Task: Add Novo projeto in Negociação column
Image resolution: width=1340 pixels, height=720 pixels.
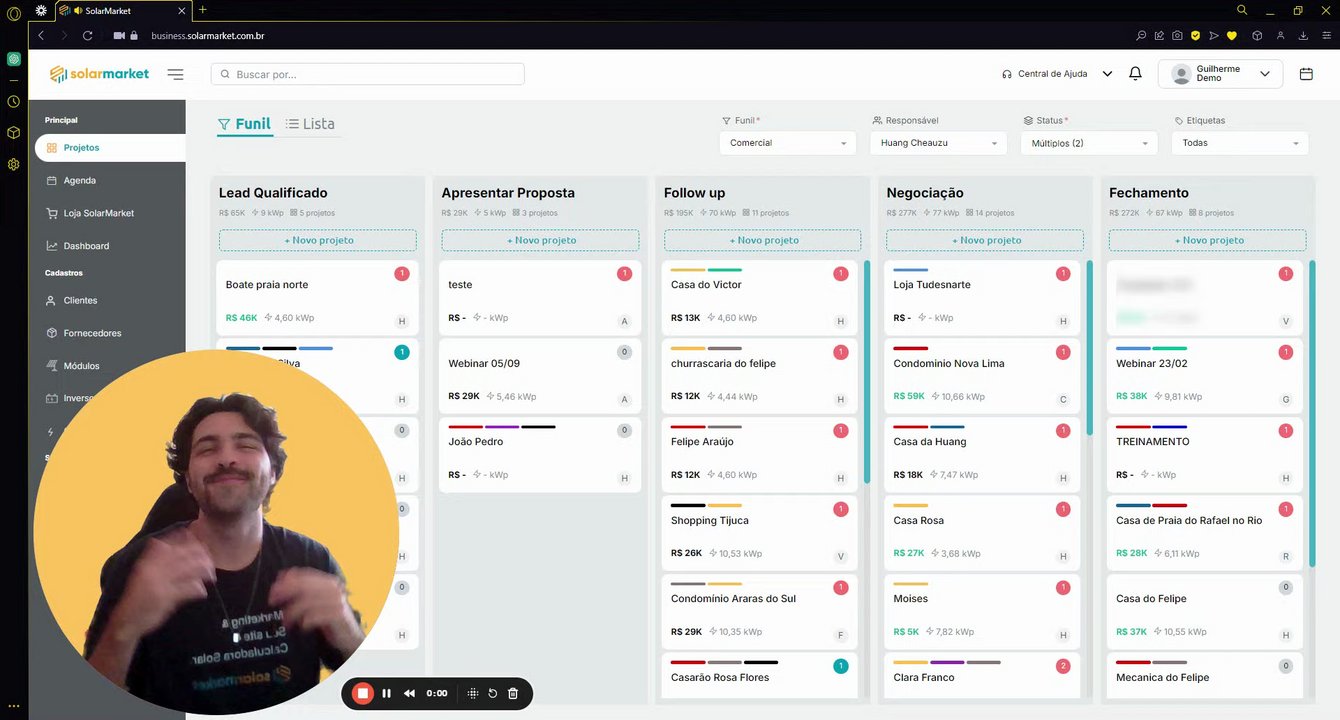Action: tap(985, 240)
